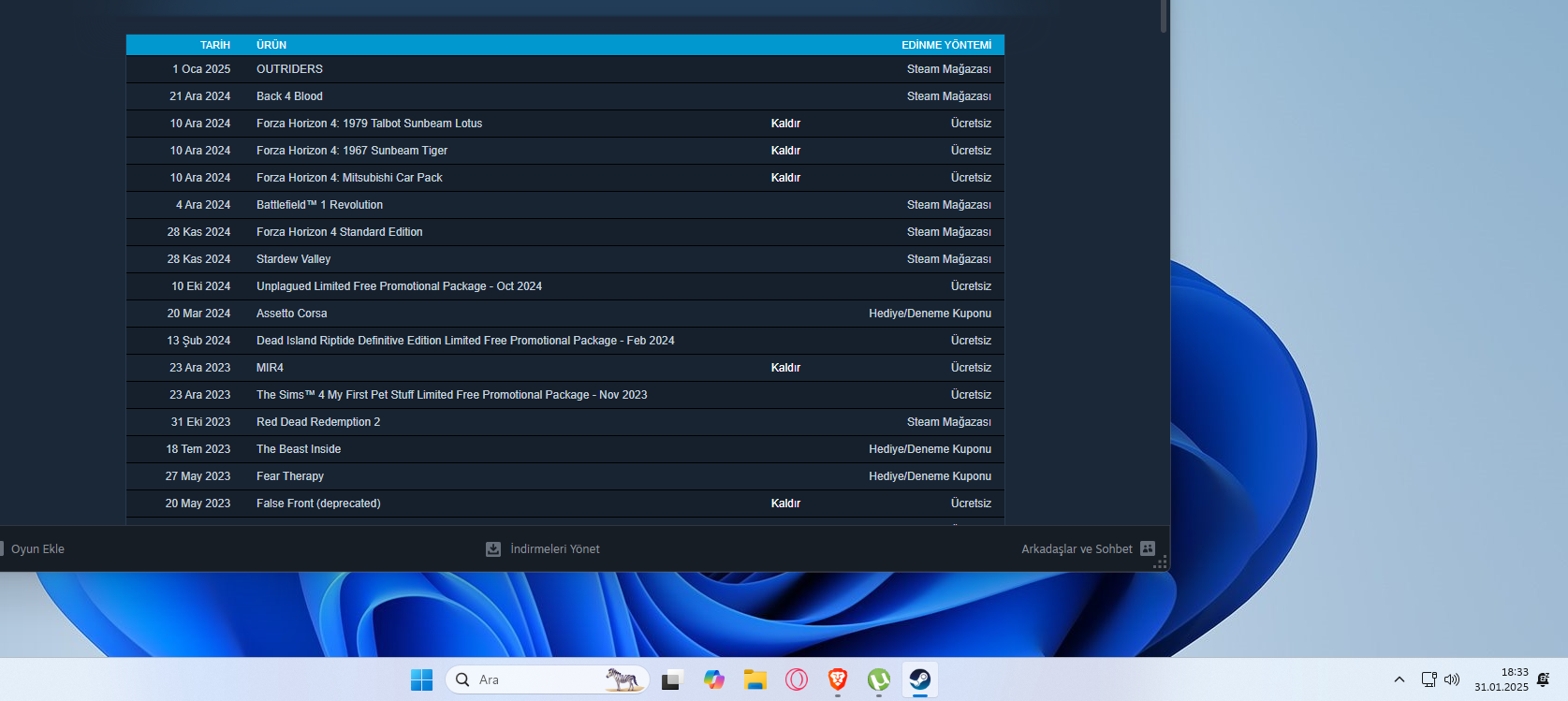Open the Windows Start menu
The height and width of the screenshot is (701, 1568).
tap(422, 680)
